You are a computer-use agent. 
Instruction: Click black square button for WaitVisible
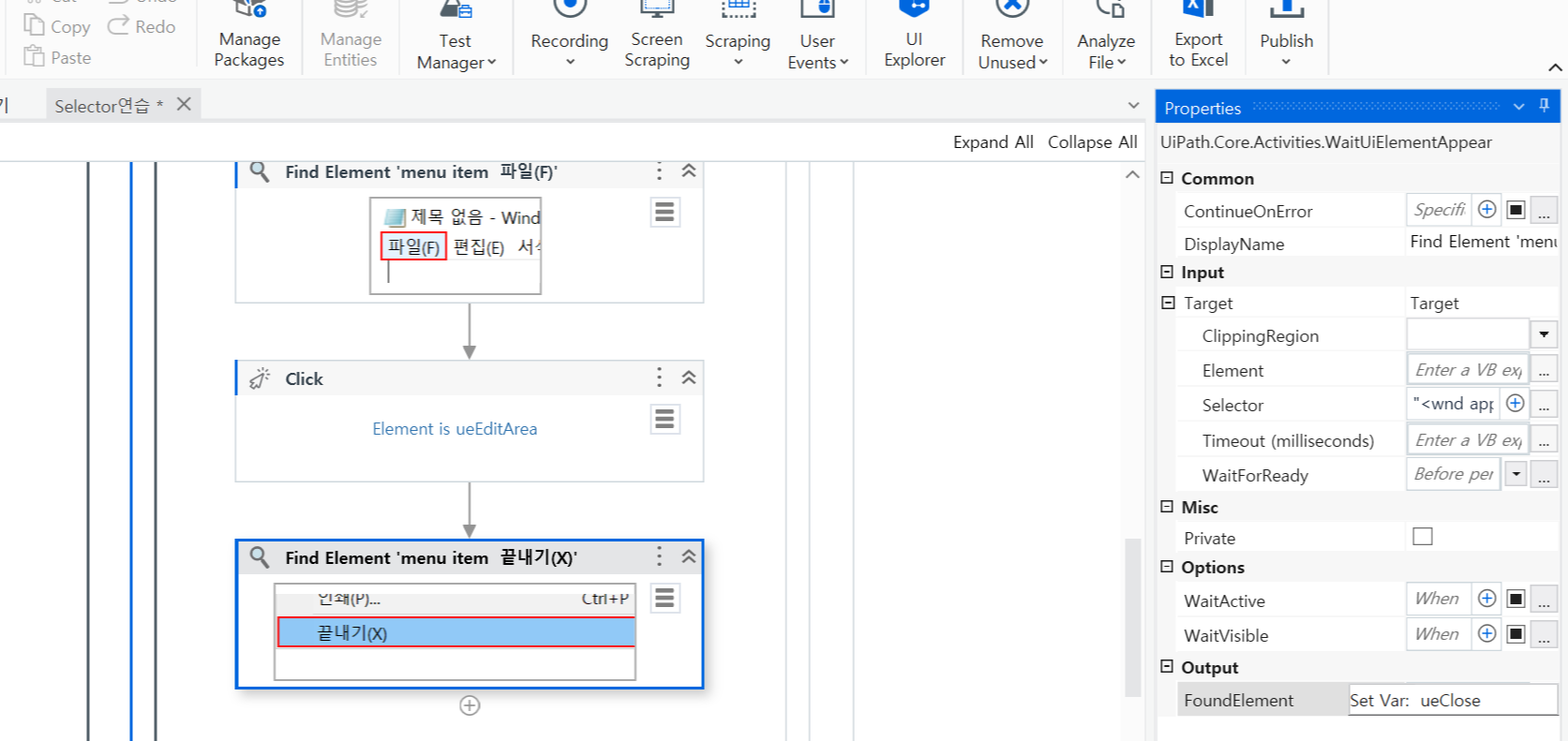pyautogui.click(x=1516, y=634)
